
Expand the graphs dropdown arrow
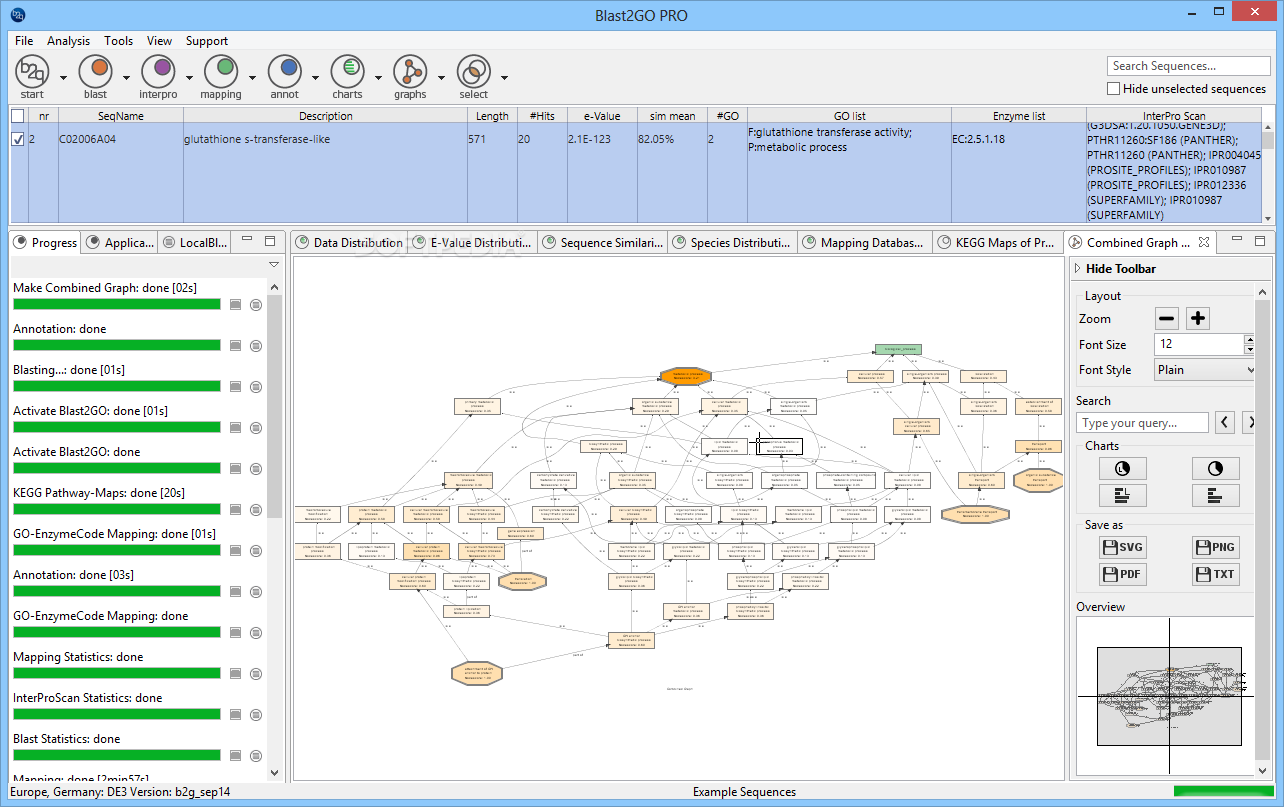(441, 77)
